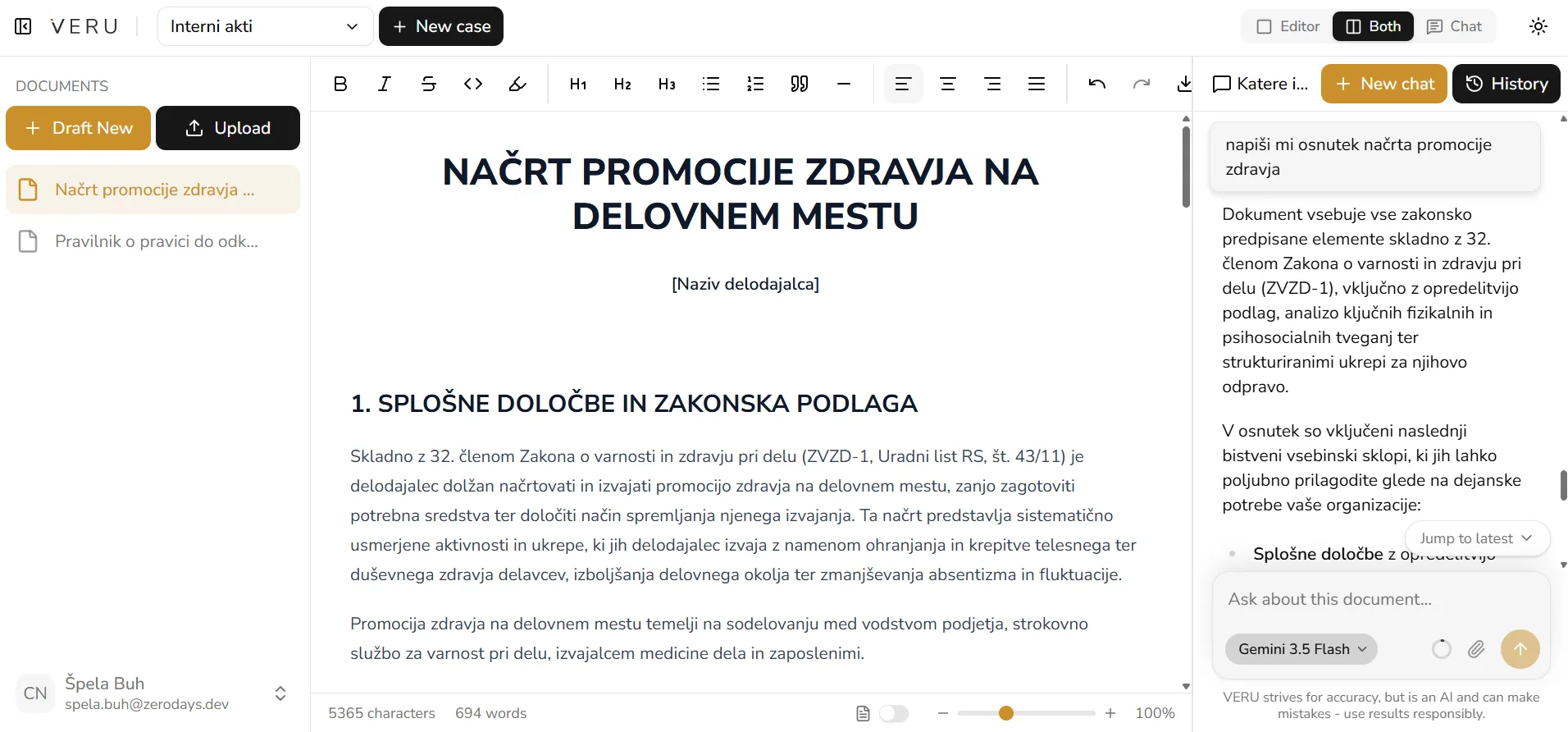Toggle bold formatting

coord(340,84)
